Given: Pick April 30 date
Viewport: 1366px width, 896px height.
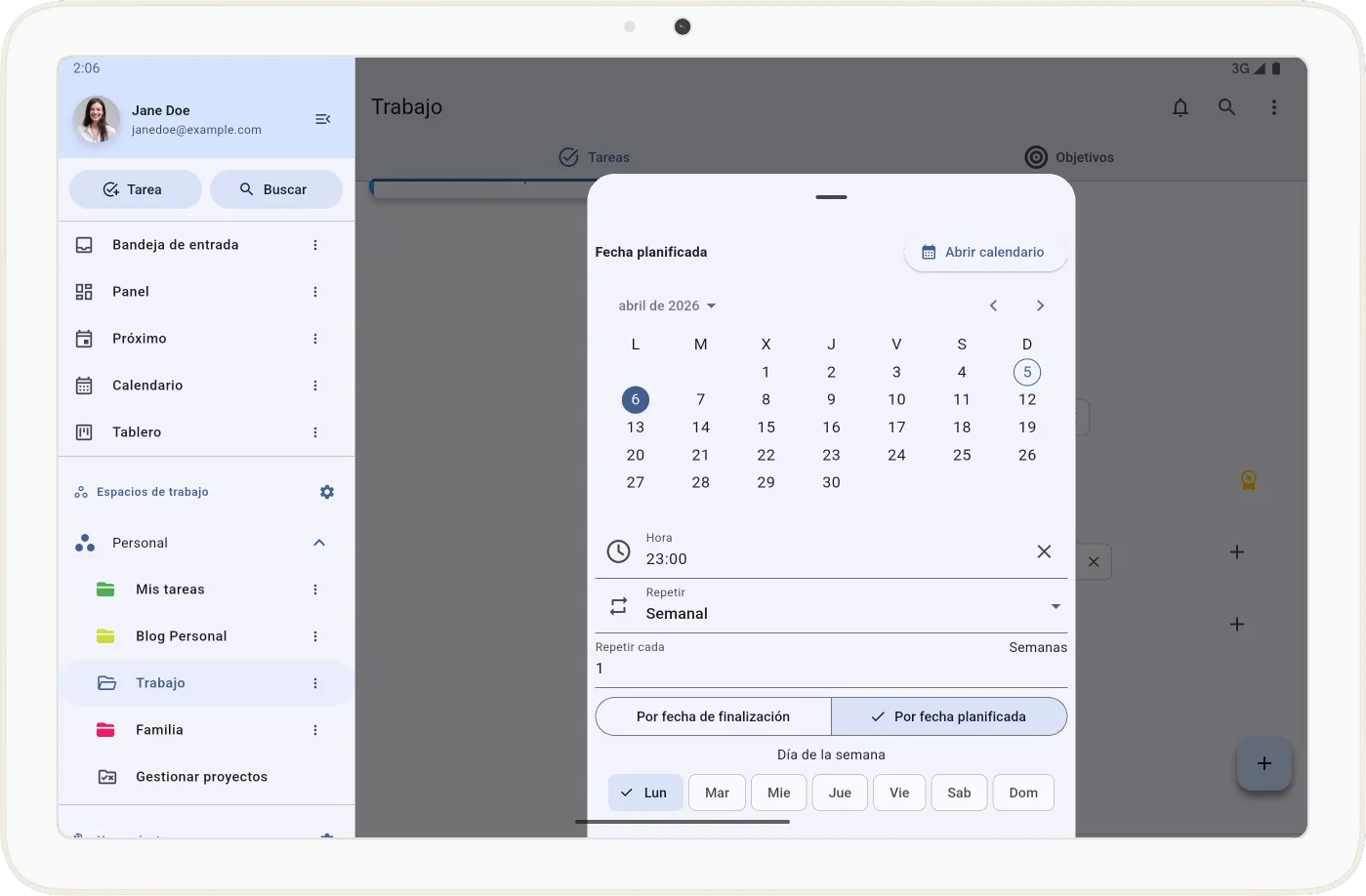Looking at the screenshot, I should pyautogui.click(x=831, y=482).
